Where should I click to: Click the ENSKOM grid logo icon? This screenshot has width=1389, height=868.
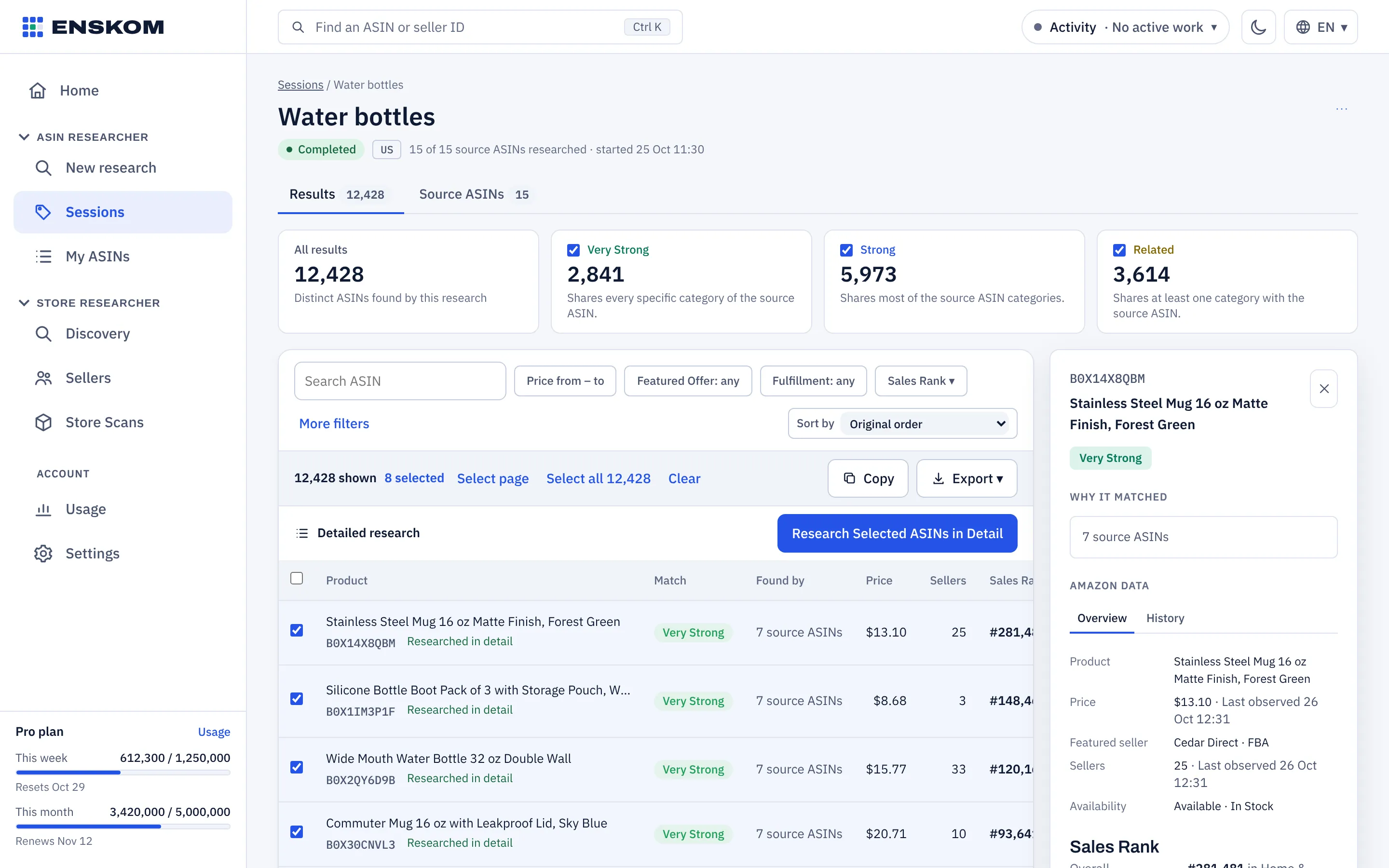33,27
